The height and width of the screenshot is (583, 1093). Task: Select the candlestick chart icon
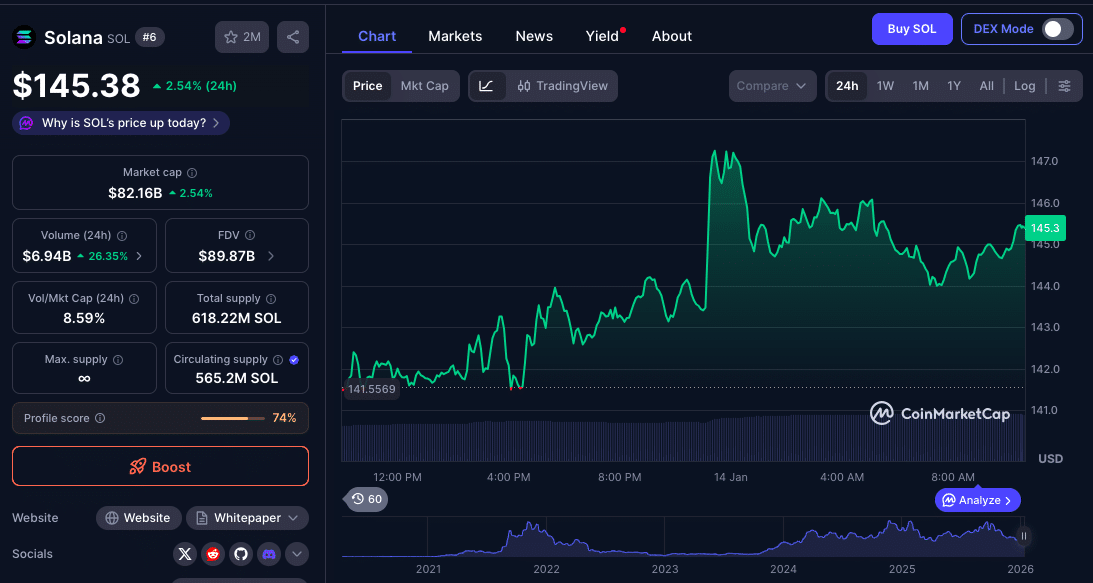(527, 86)
